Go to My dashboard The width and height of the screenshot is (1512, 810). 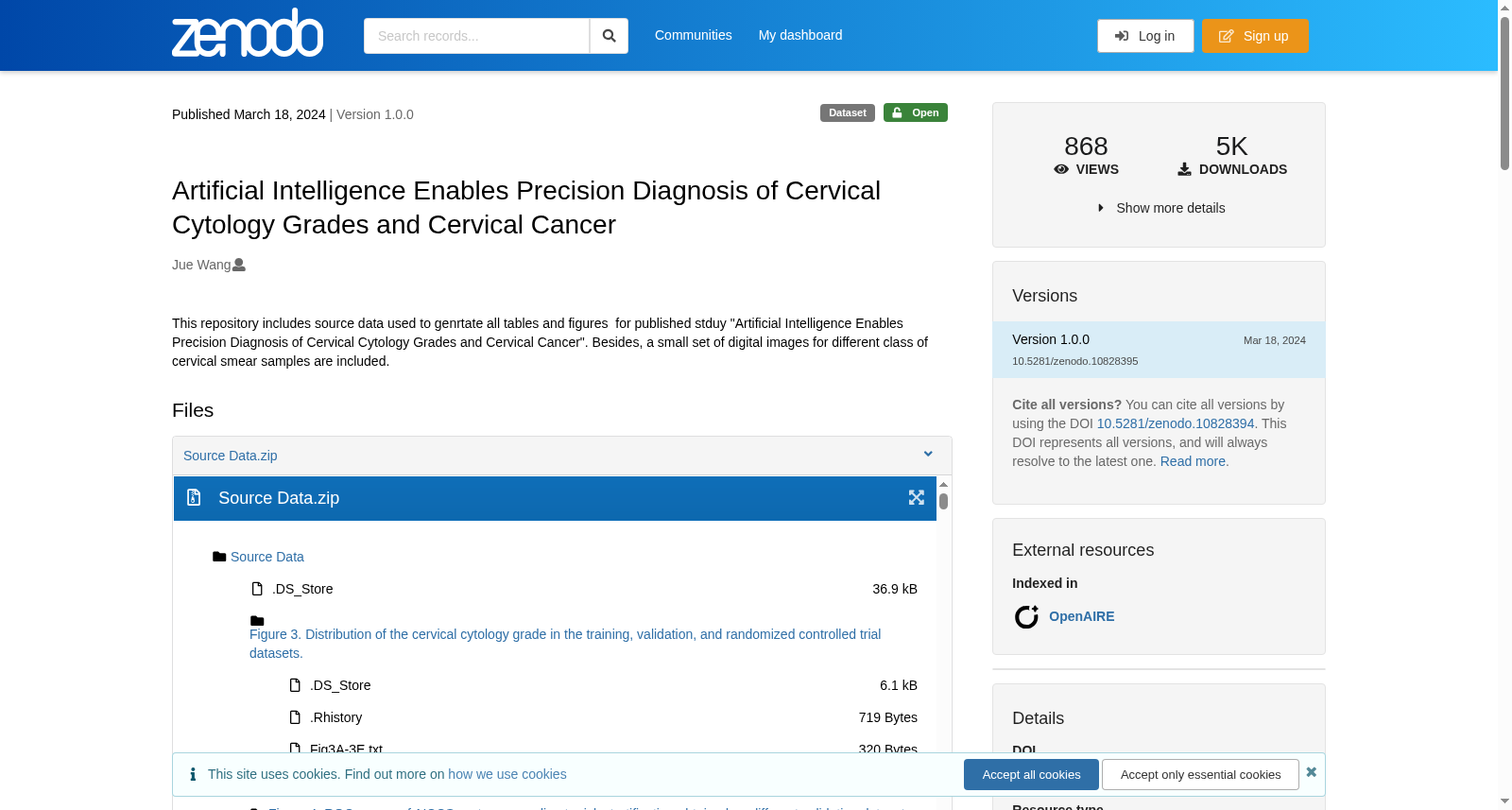point(800,35)
